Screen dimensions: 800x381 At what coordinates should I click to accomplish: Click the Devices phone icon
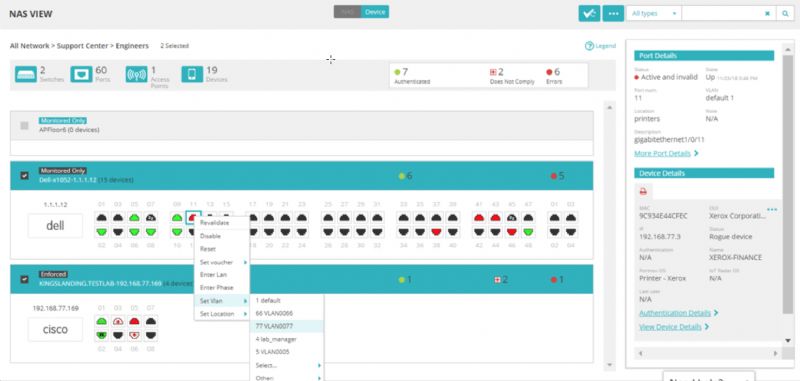point(192,74)
